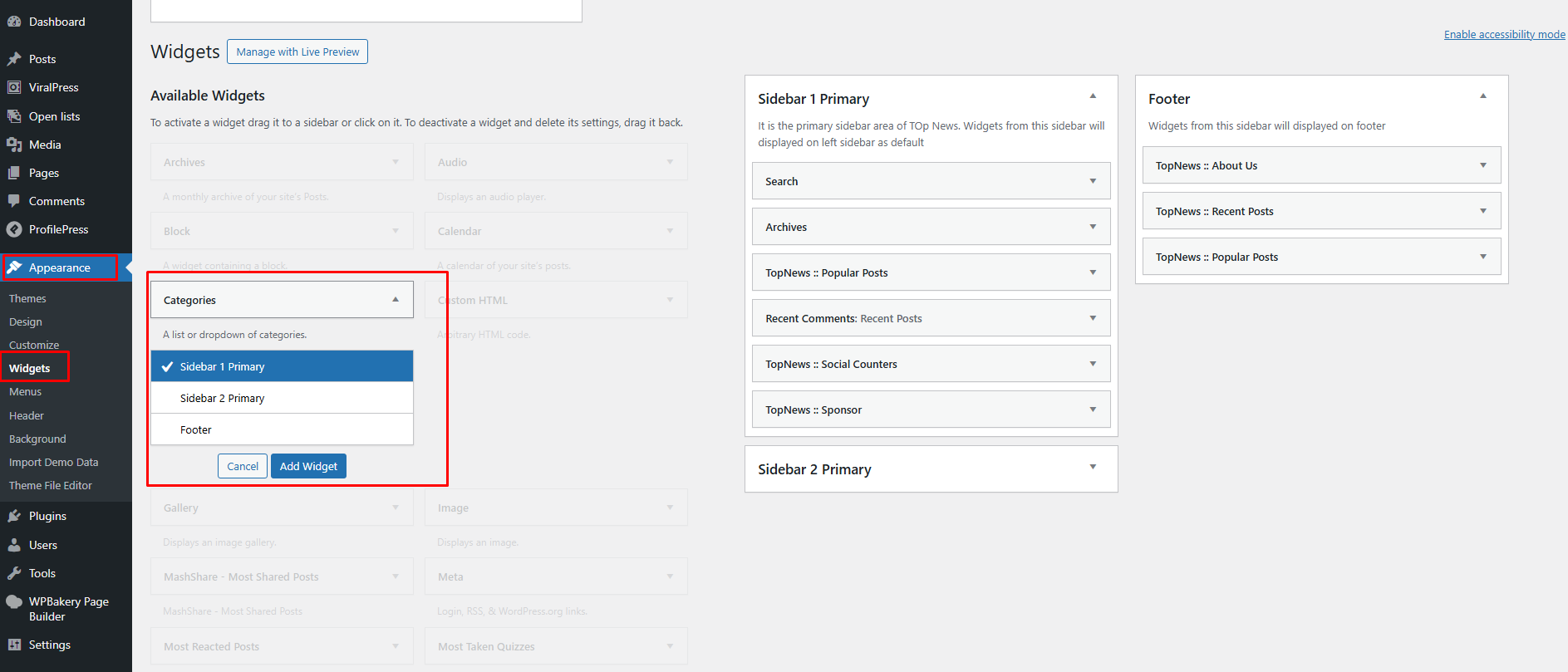Expand the Block available widget arrow

pos(396,231)
